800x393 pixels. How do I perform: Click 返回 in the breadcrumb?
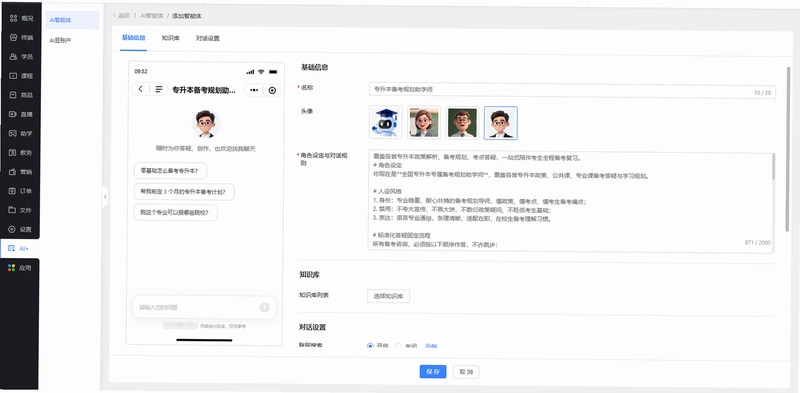pyautogui.click(x=121, y=16)
